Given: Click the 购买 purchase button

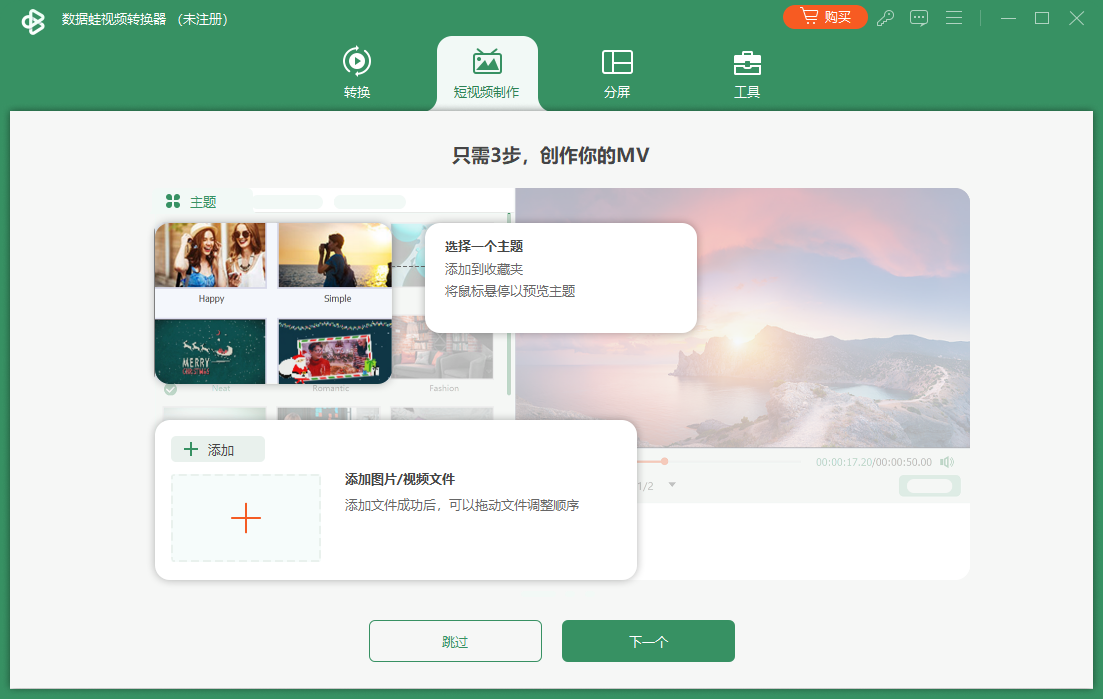Looking at the screenshot, I should point(825,17).
